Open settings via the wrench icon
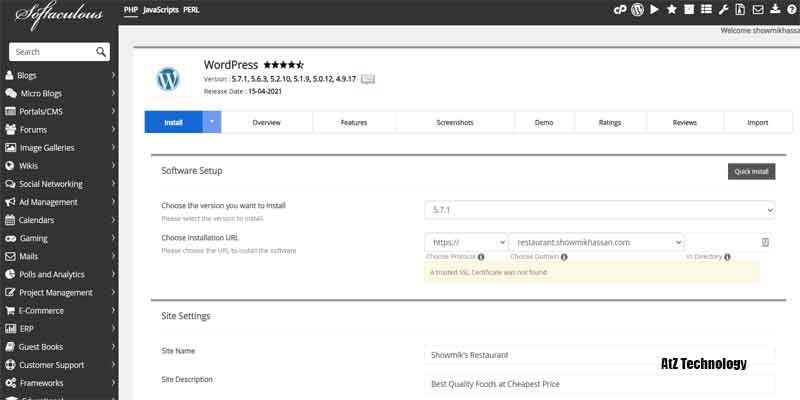Viewport: 800px width, 400px height. pos(723,9)
